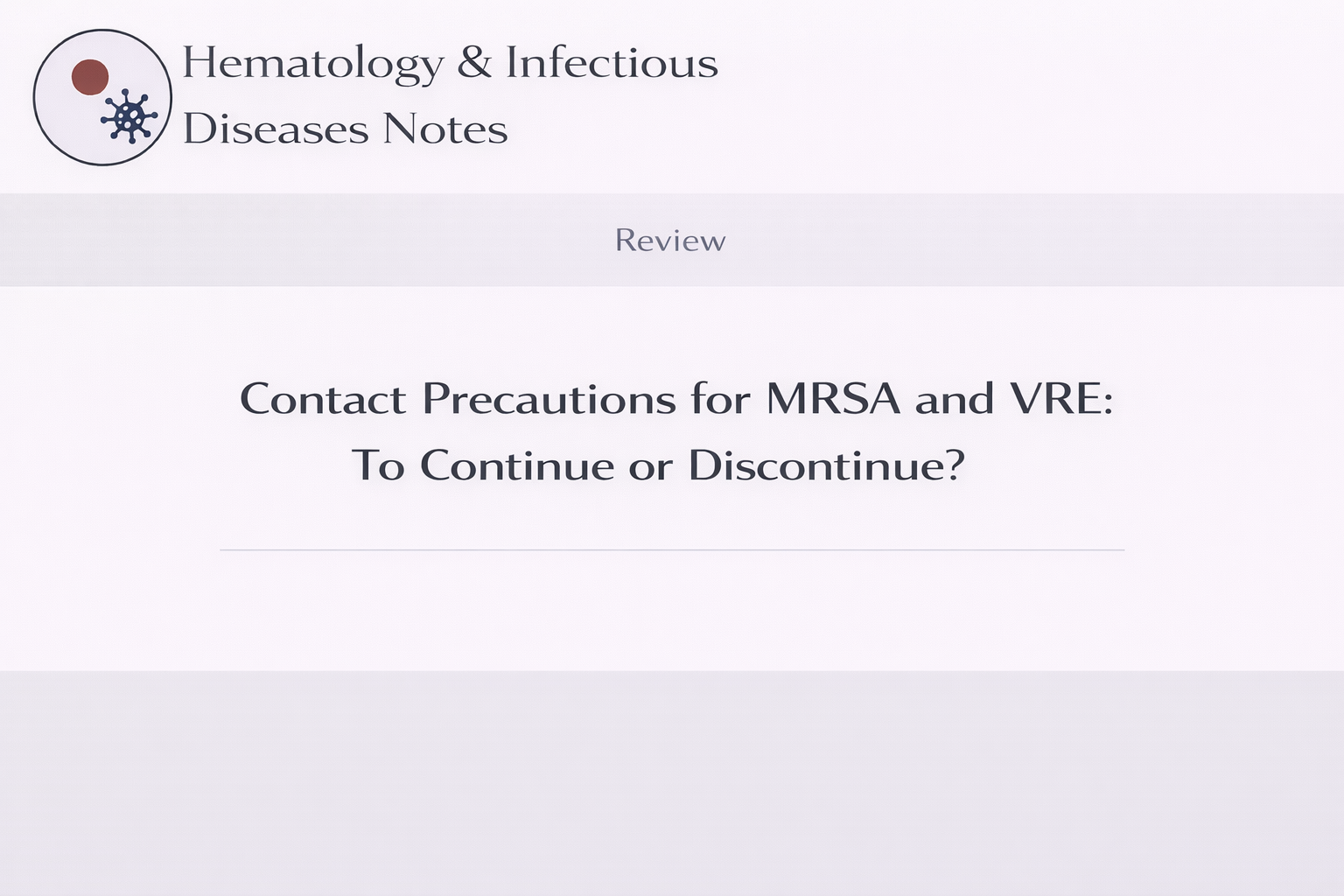
Task: Click the word "Contact" in the article title
Action: click(323, 399)
